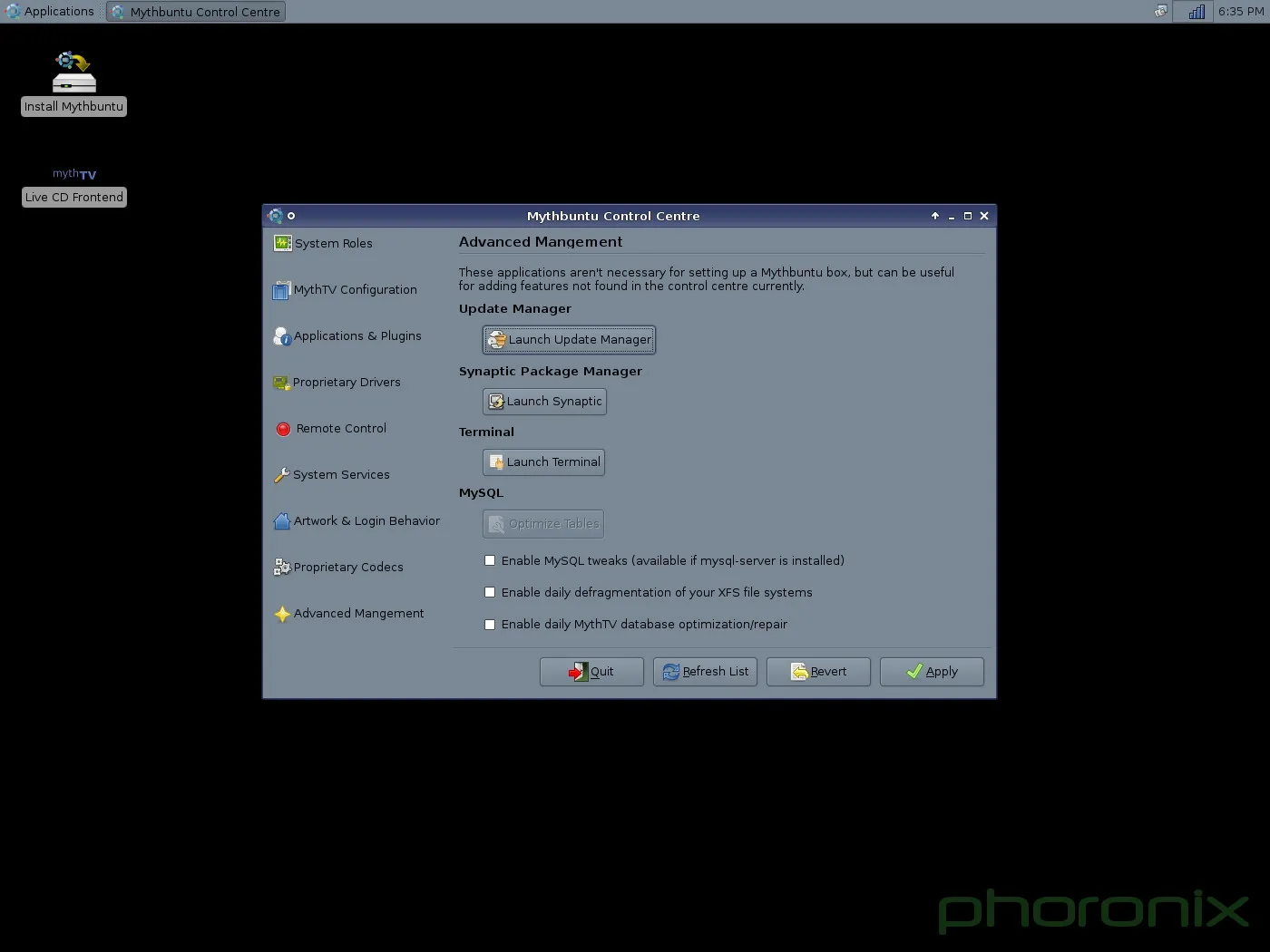Enable daily XFS defragmentation checkbox
Screen dimensions: 1270x952
click(490, 593)
